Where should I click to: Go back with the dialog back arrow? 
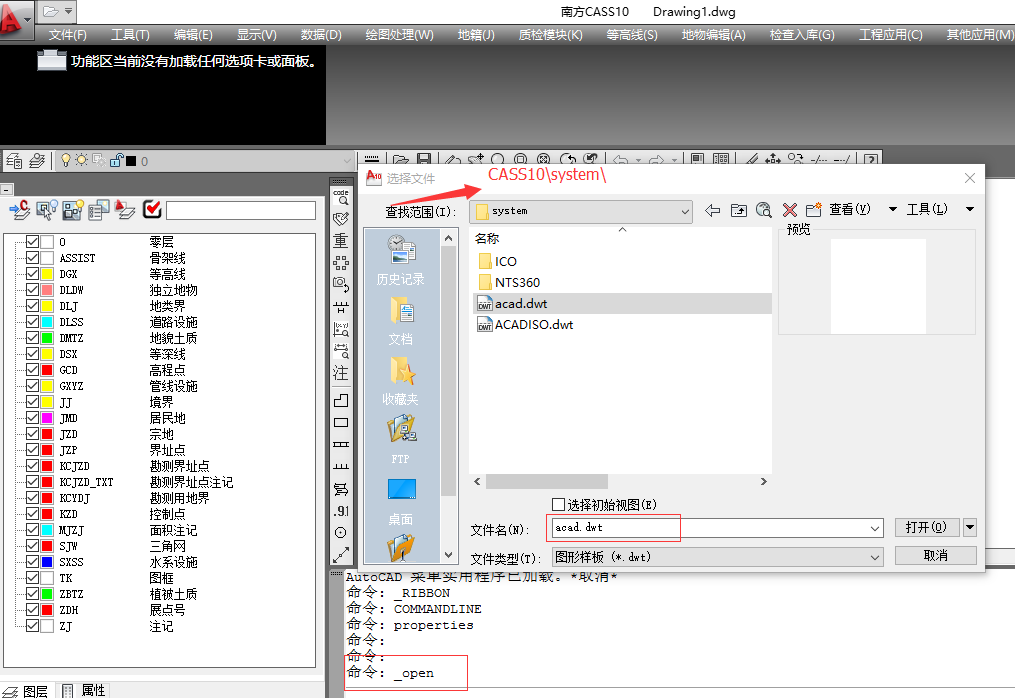pyautogui.click(x=713, y=210)
